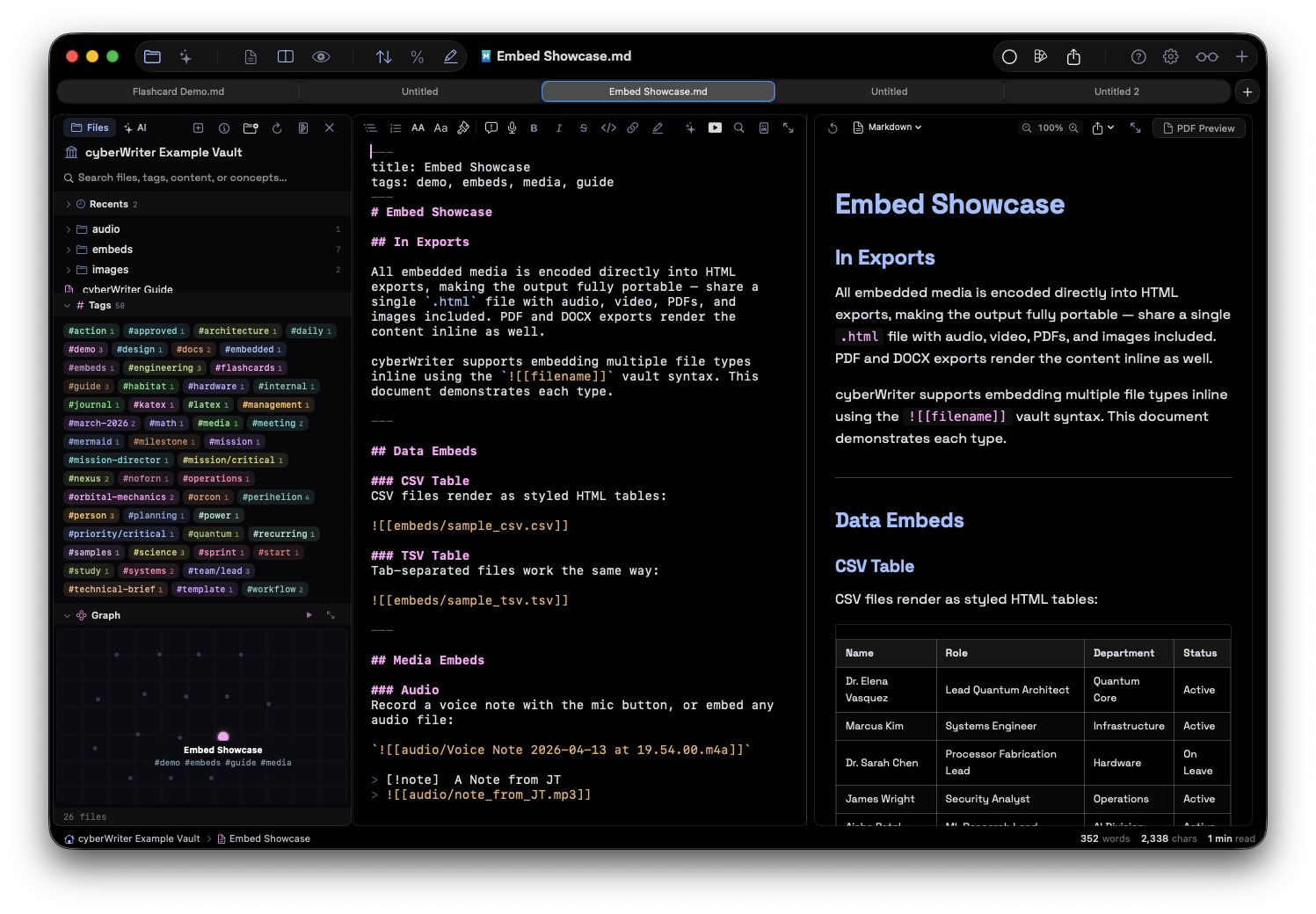1316x914 pixels.
Task: Click the info icon in the sidebar header
Action: point(224,128)
